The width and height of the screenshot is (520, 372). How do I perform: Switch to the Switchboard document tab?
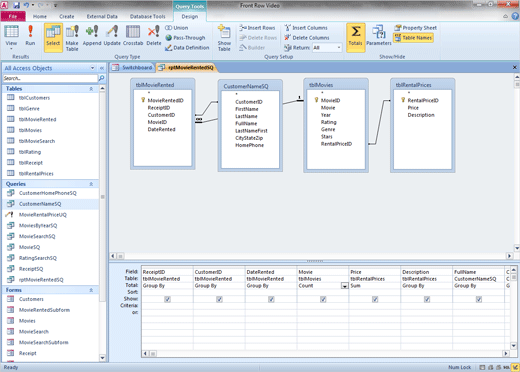click(133, 68)
